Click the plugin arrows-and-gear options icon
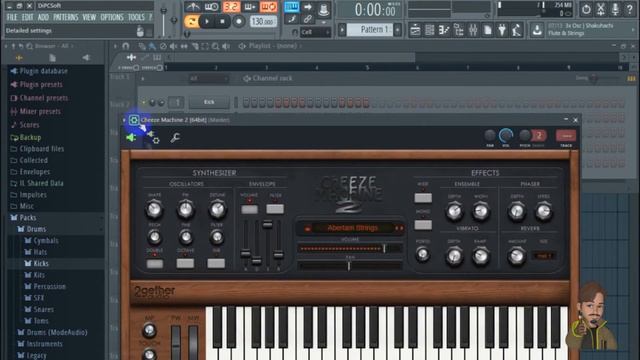 [153, 138]
